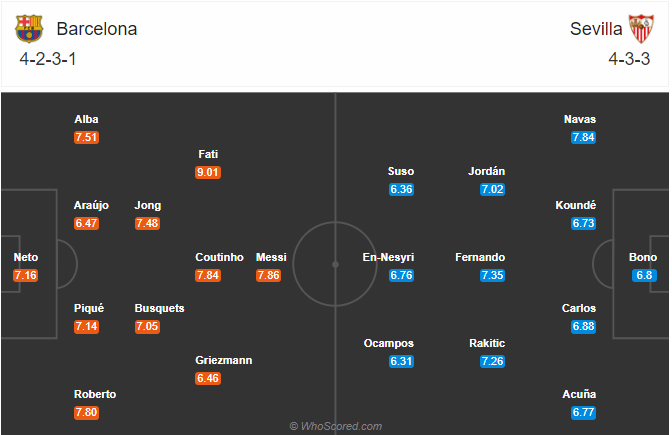The width and height of the screenshot is (672, 435).
Task: Open the Sevilla team name link
Action: click(x=596, y=29)
